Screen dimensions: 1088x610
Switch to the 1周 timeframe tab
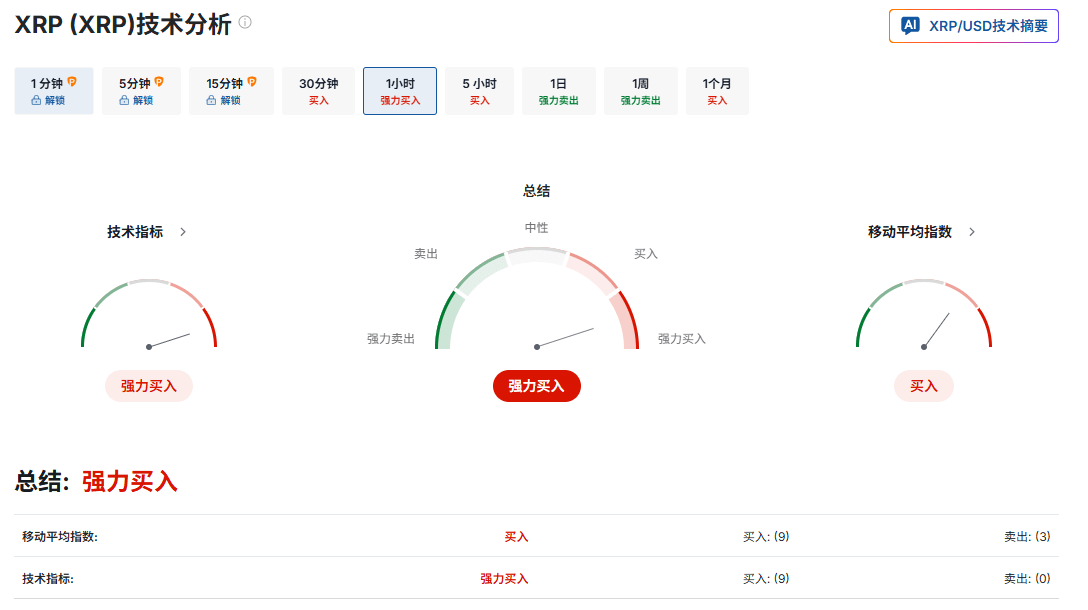click(x=640, y=91)
